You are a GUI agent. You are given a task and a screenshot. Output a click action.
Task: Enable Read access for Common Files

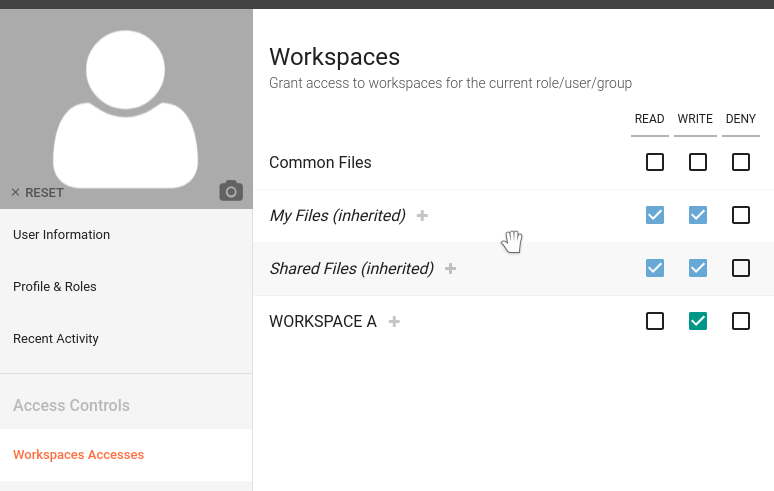(x=655, y=162)
